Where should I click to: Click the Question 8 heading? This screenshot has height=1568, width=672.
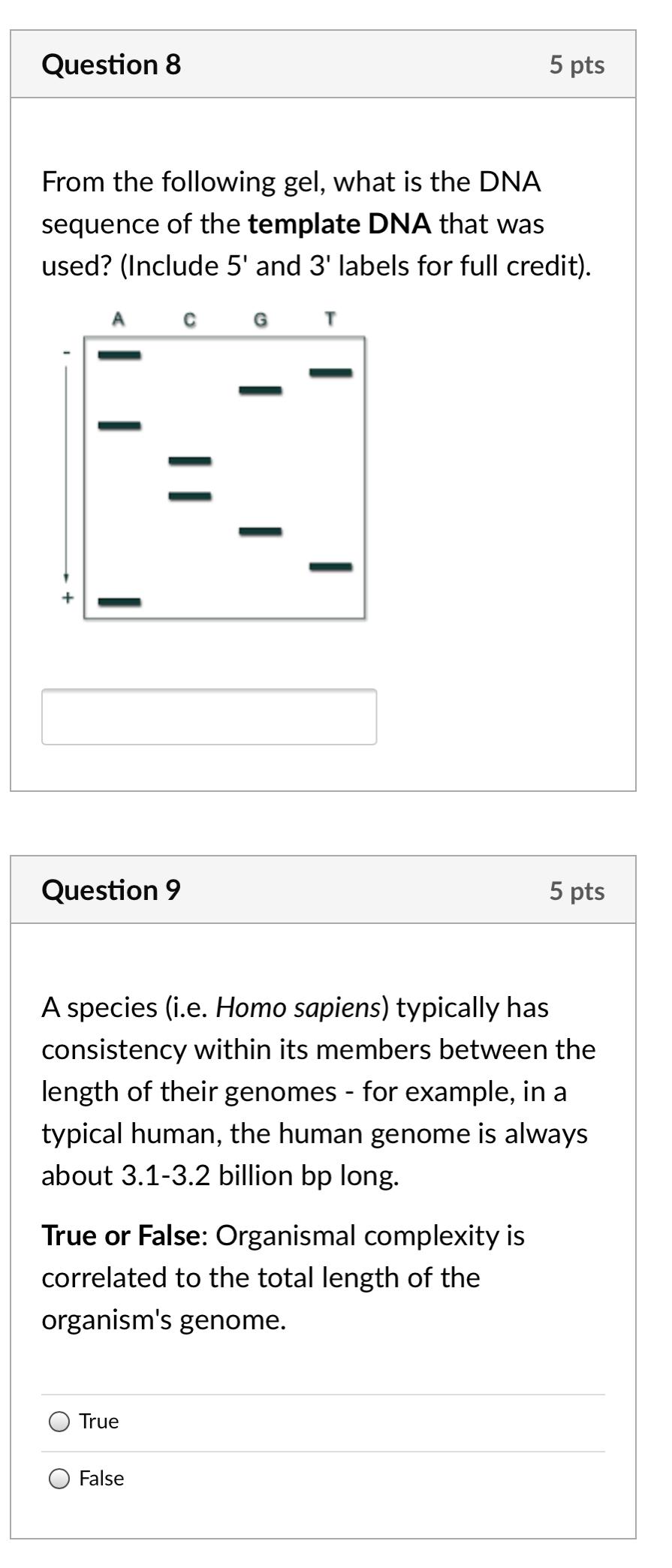pos(111,65)
